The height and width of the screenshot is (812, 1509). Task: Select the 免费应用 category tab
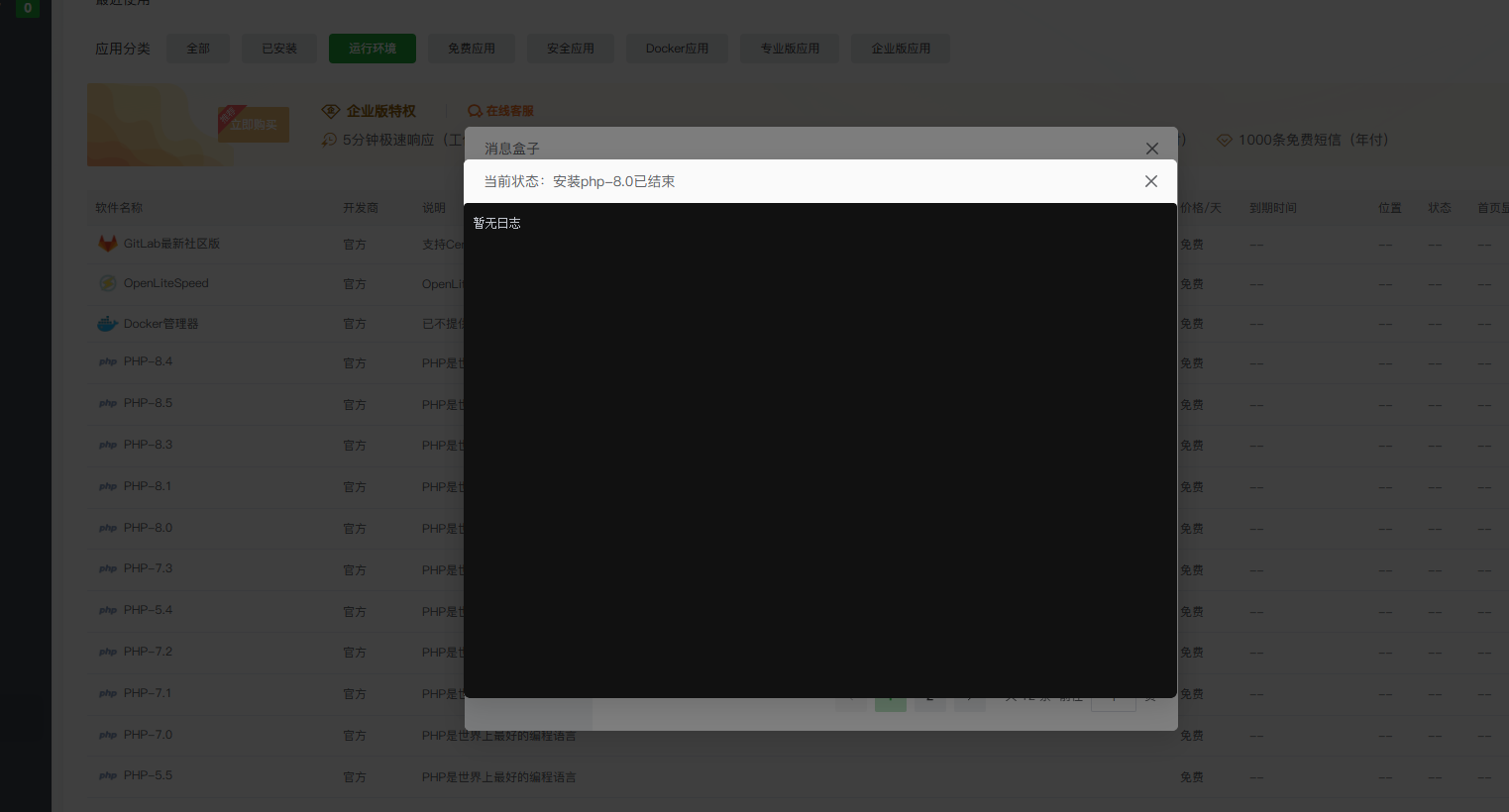pos(472,49)
